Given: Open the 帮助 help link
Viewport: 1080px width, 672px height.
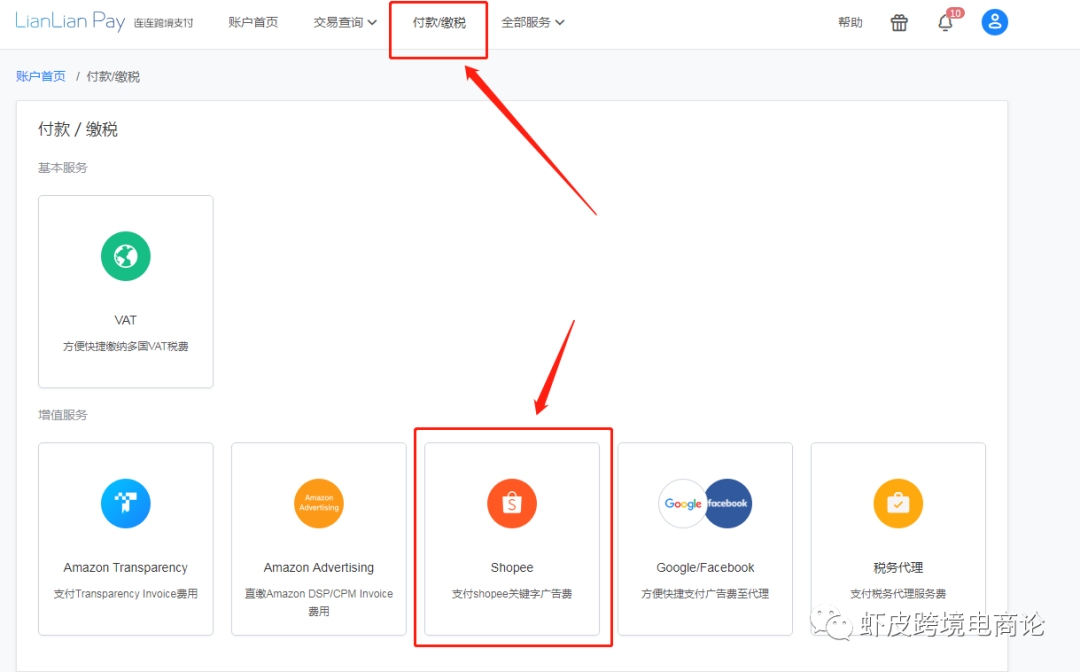Looking at the screenshot, I should coord(850,23).
